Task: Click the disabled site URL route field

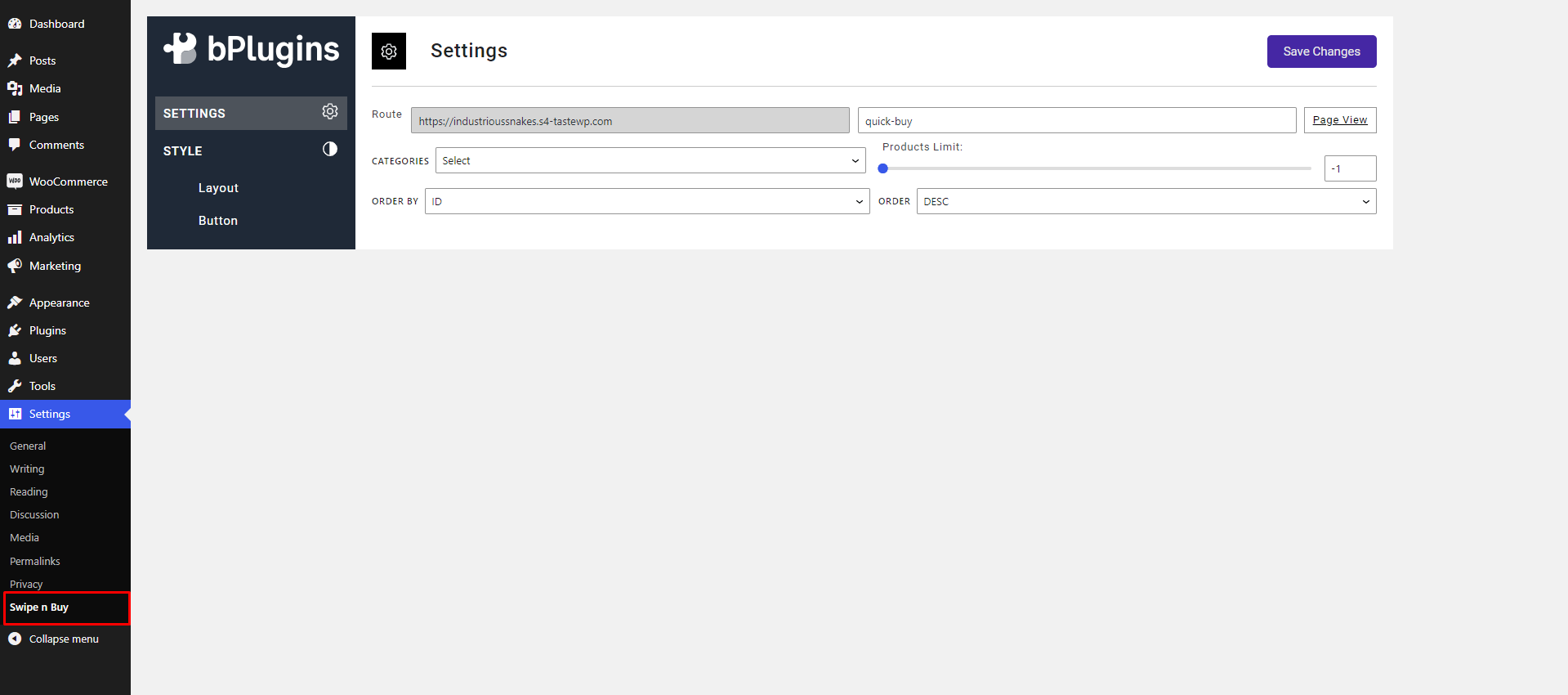Action: 630,120
